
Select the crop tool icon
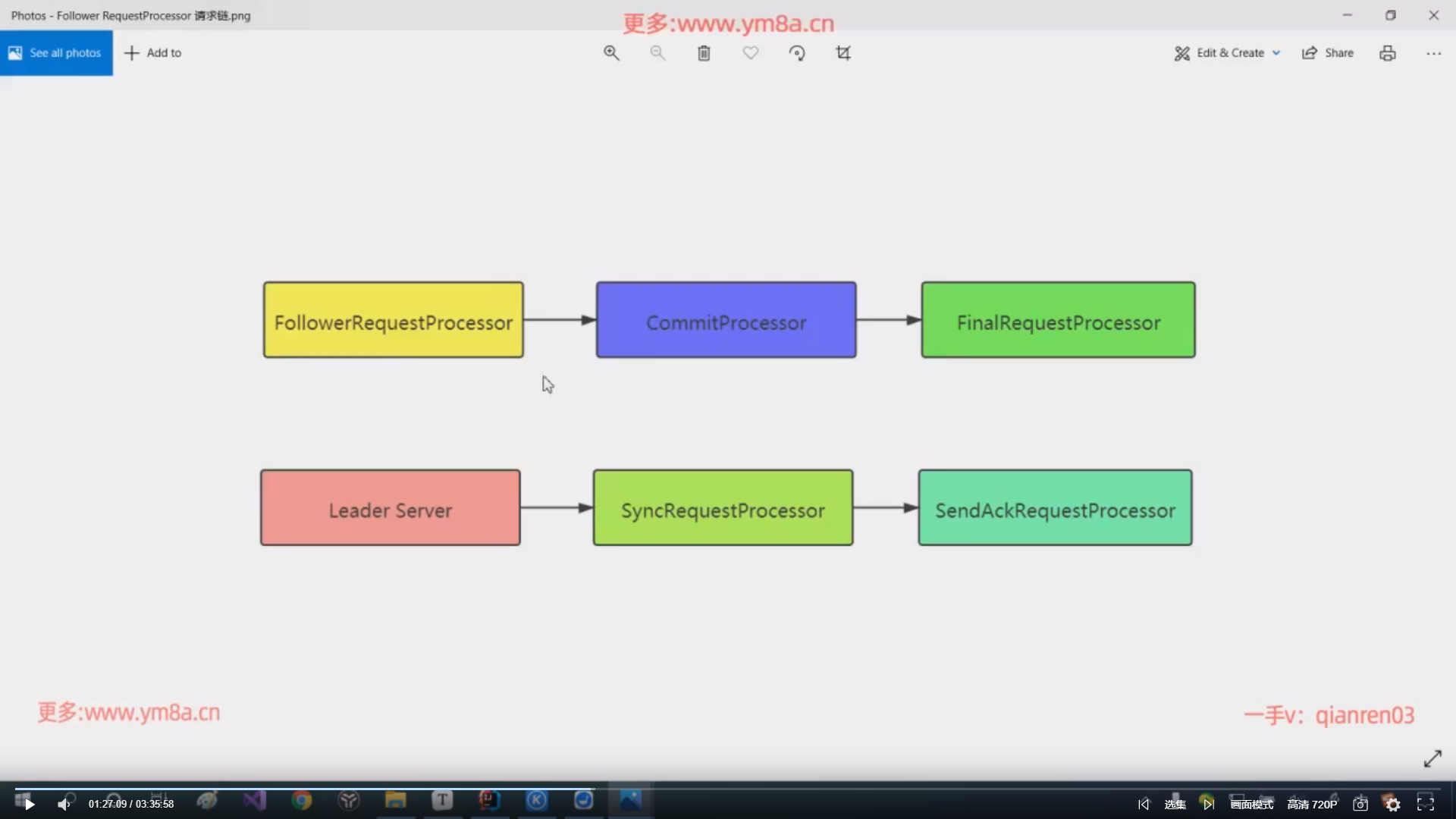843,53
